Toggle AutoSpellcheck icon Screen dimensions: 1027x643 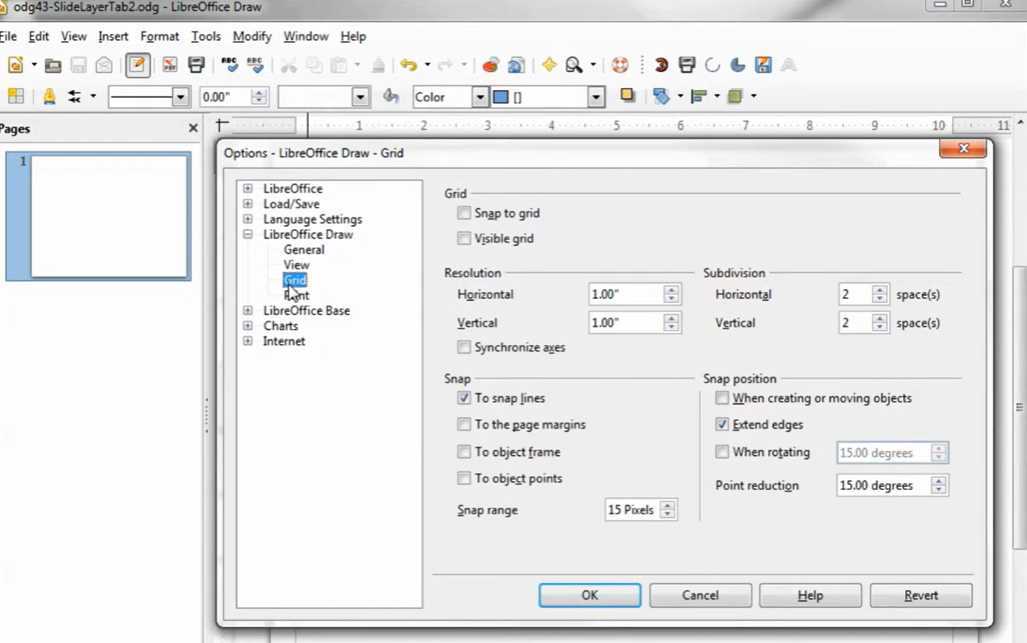[255, 65]
